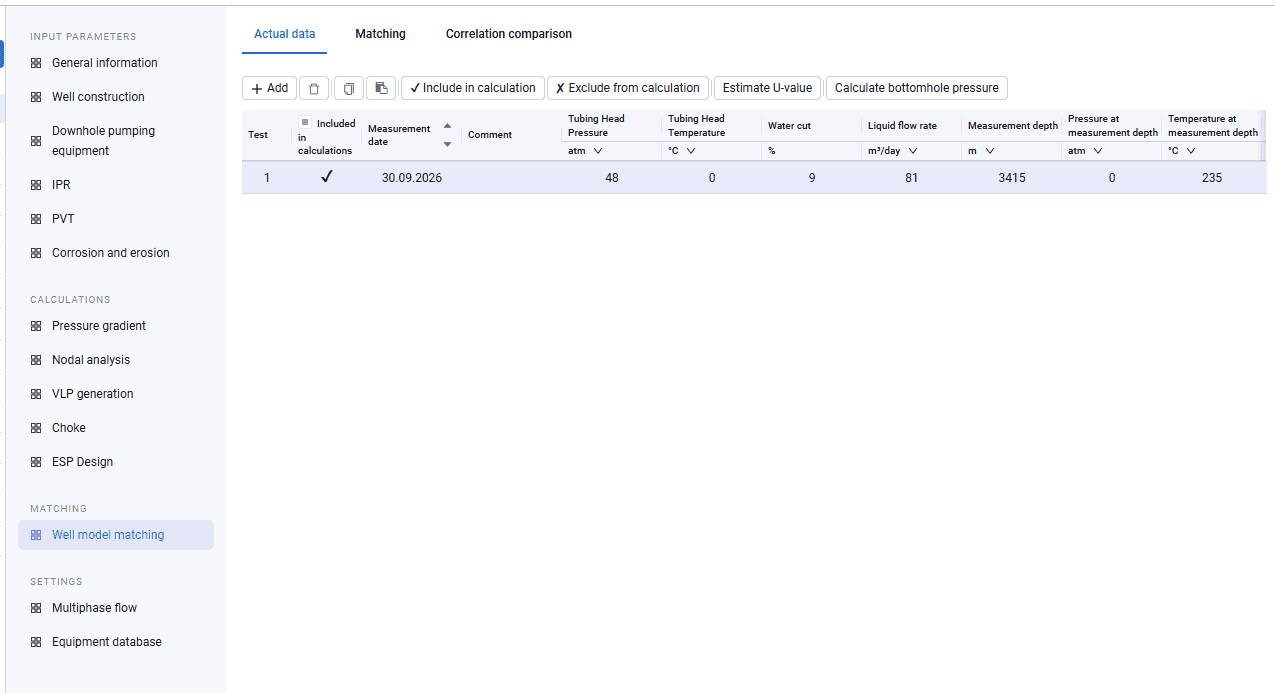Click the icon beside ESP Design
The height and width of the screenshot is (693, 1275).
coord(36,462)
